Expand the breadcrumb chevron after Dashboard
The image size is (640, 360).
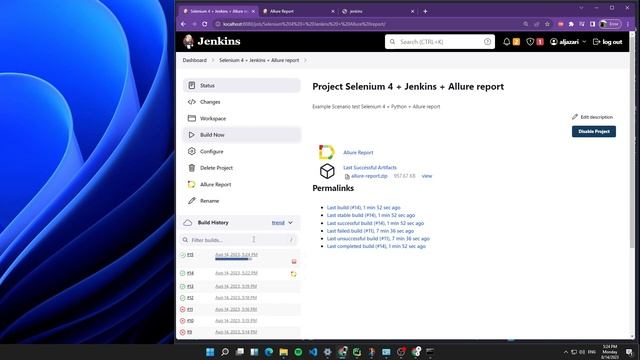213,60
